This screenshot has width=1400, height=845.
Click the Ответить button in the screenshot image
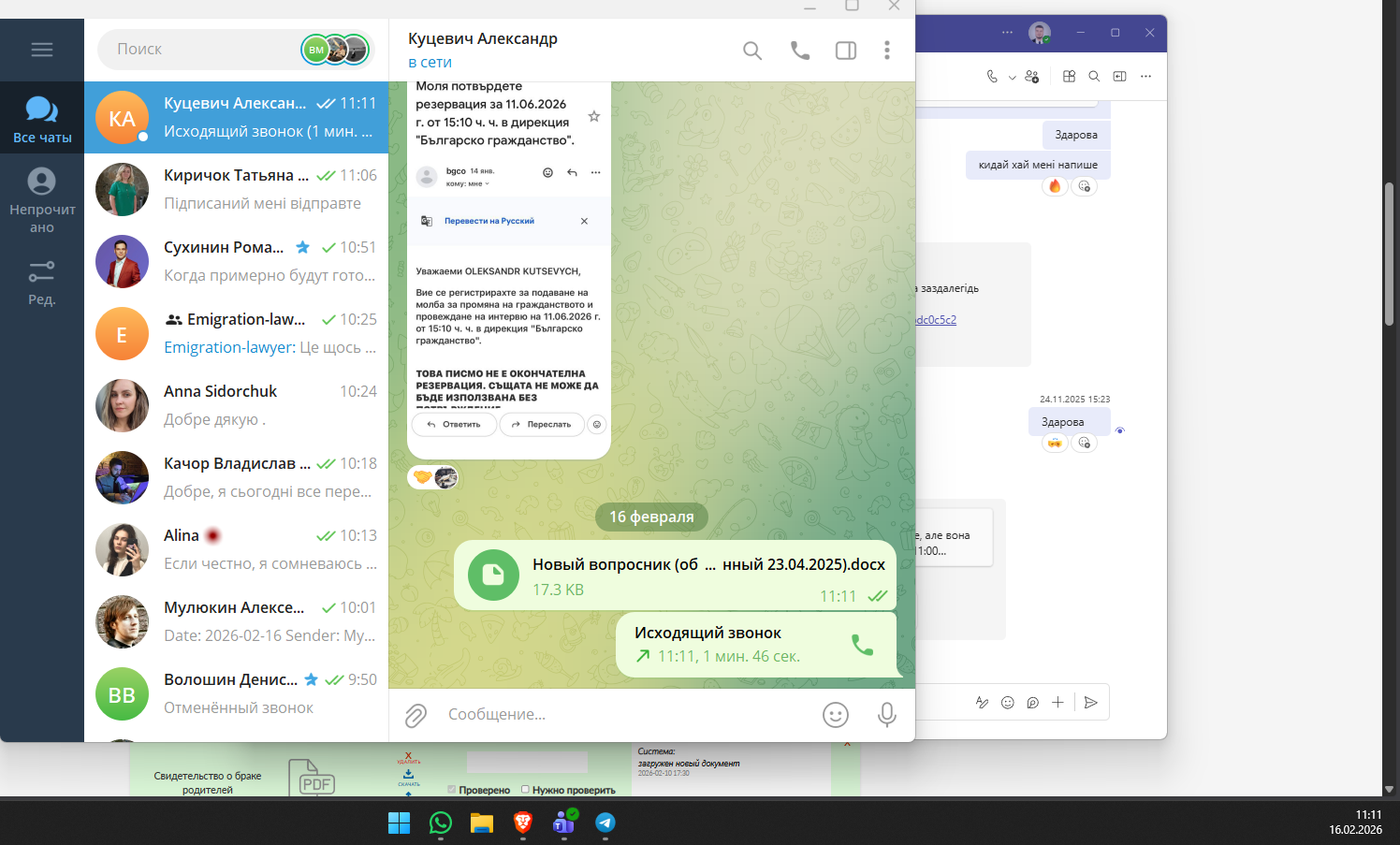(x=454, y=425)
